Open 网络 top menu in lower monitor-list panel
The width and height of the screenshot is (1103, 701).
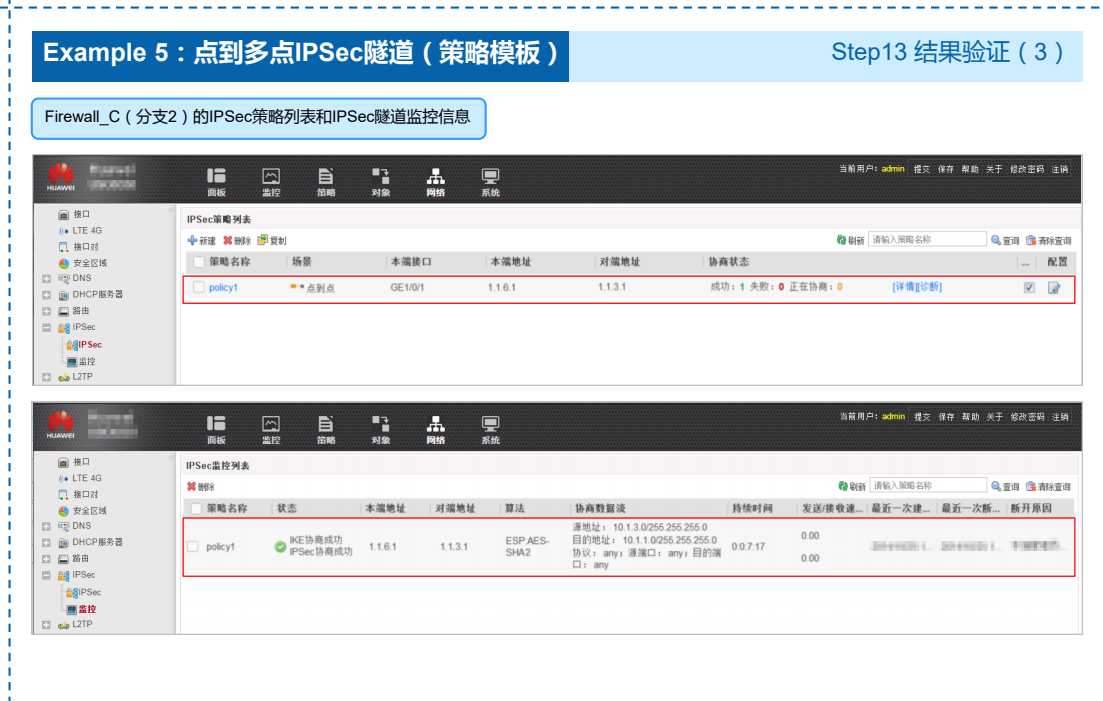[x=435, y=430]
